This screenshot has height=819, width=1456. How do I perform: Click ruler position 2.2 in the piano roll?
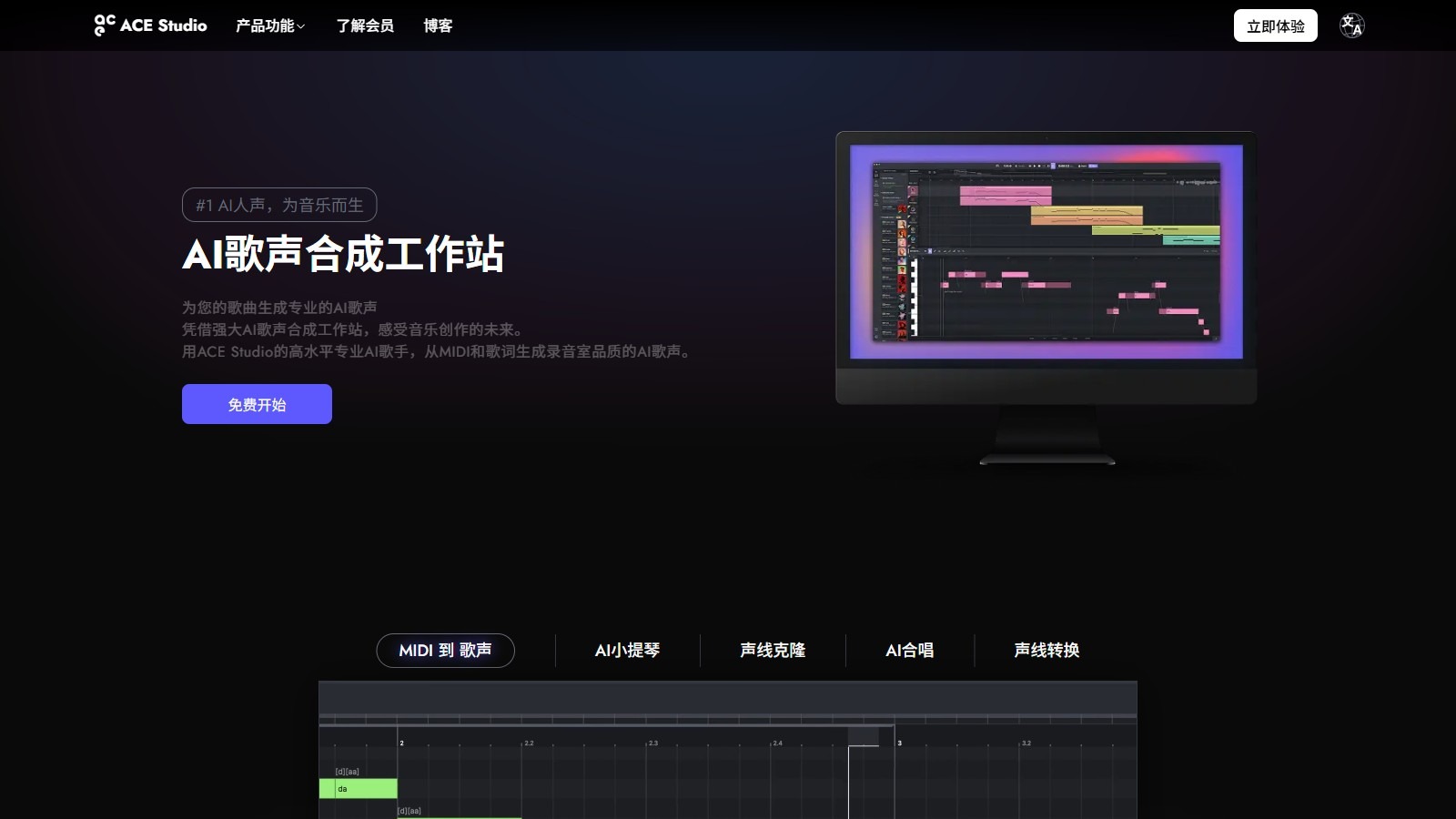tap(529, 742)
